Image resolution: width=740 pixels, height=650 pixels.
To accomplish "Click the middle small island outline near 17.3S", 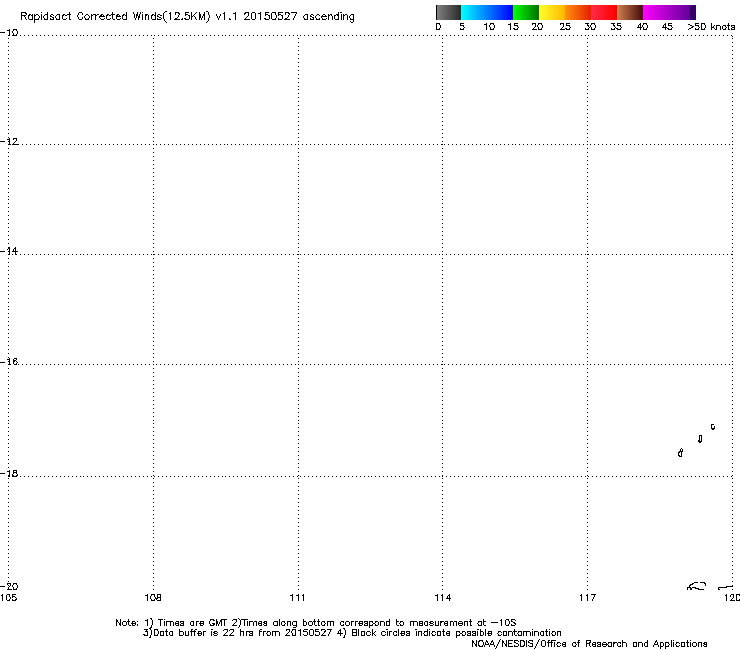I will point(700,439).
